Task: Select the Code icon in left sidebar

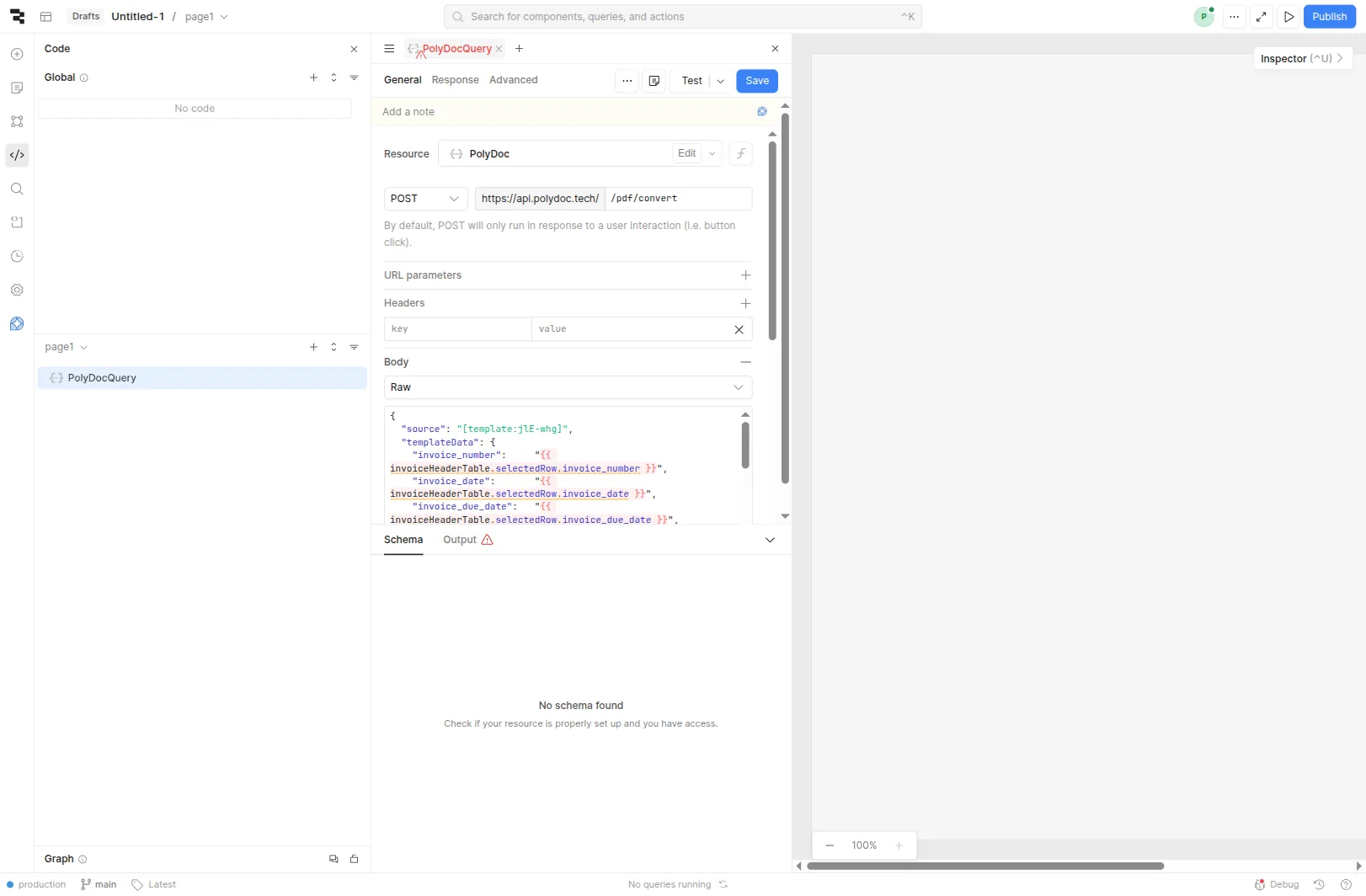Action: coord(17,155)
